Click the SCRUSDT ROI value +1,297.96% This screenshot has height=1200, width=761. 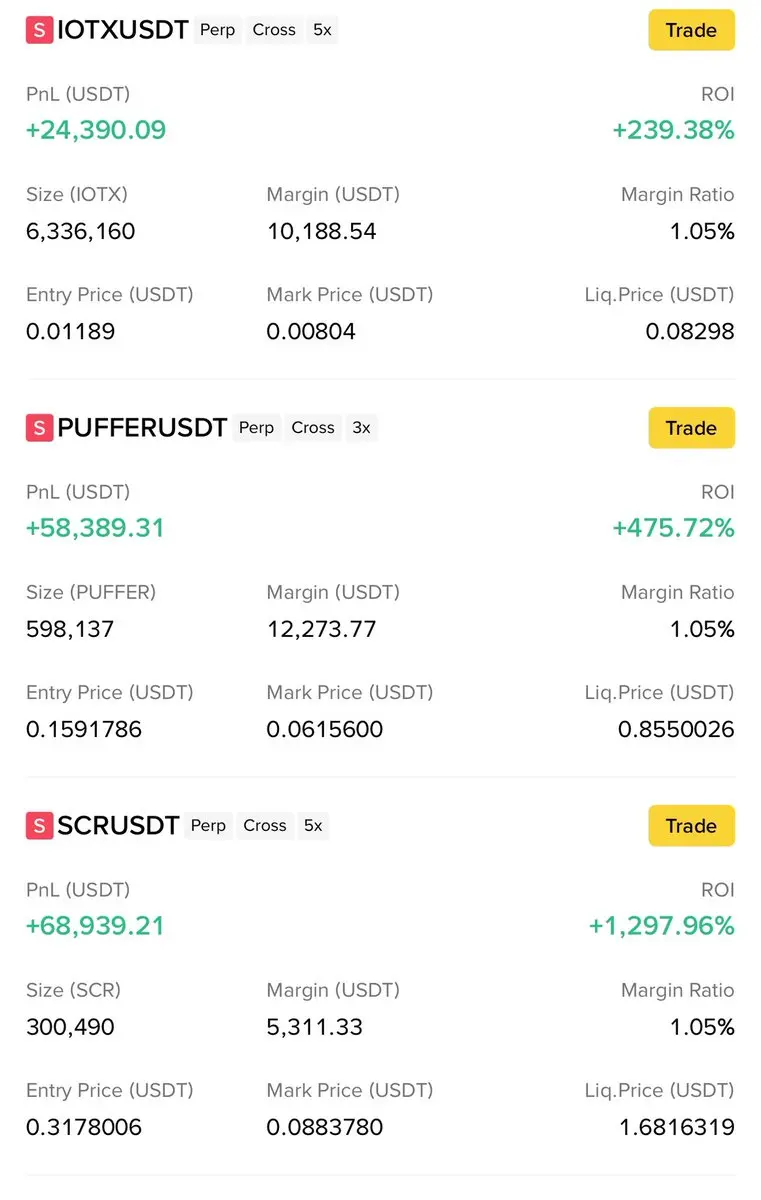point(661,926)
